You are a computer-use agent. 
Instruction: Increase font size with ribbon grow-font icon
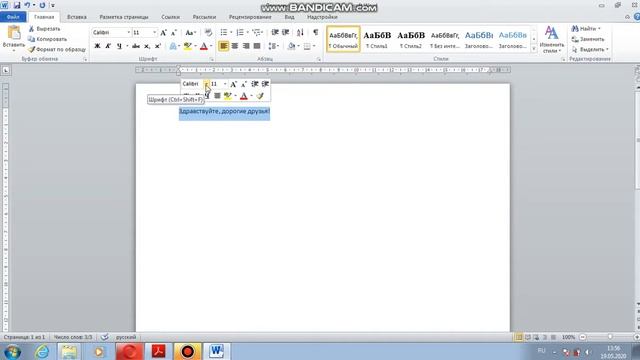click(163, 33)
